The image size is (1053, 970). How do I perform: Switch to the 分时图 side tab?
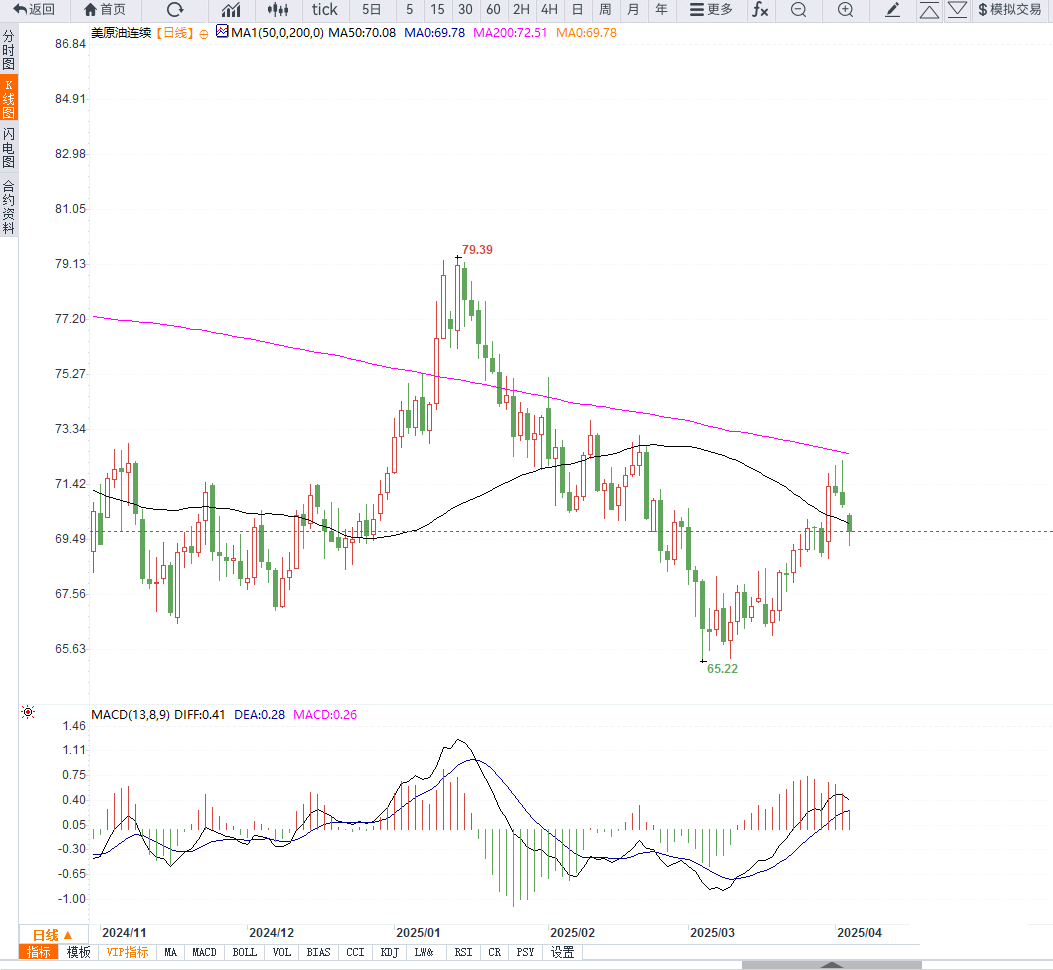click(x=9, y=50)
